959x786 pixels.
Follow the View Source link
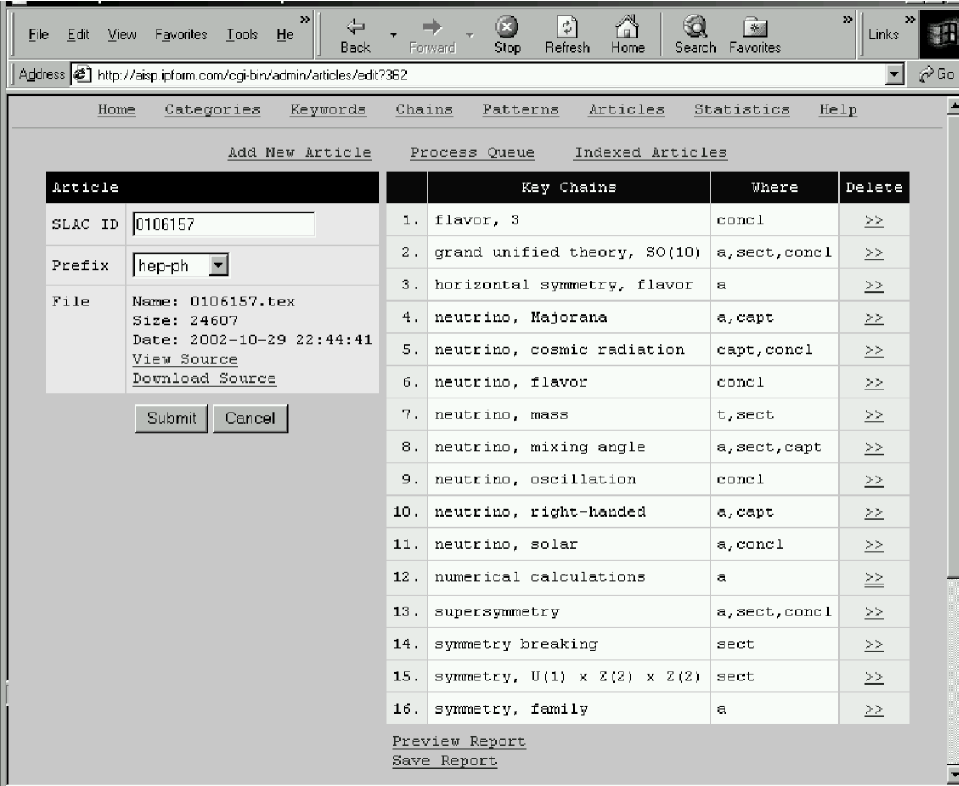[185, 359]
